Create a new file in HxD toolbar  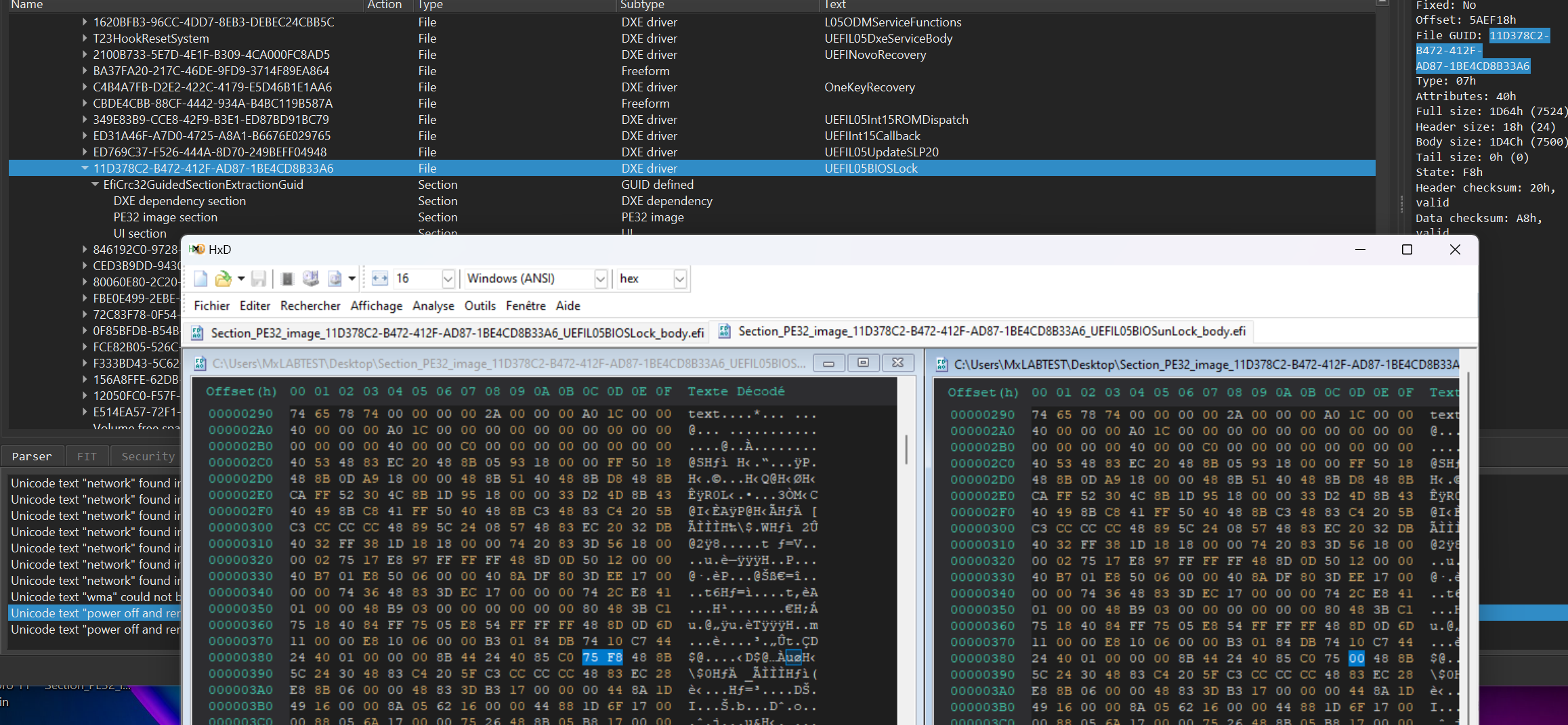pyautogui.click(x=200, y=279)
